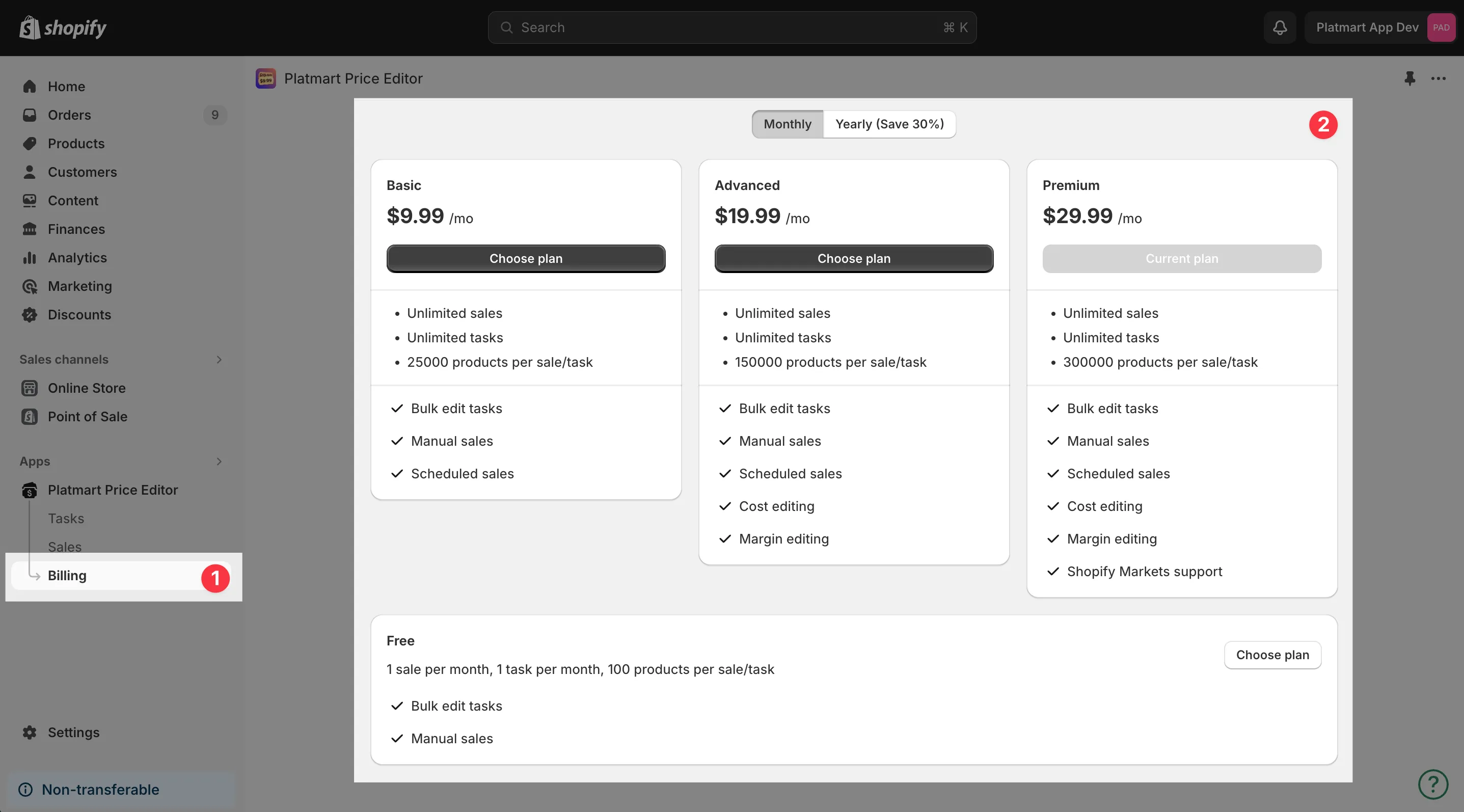Click the $19.99 price text
Image resolution: width=1464 pixels, height=812 pixels.
point(747,216)
